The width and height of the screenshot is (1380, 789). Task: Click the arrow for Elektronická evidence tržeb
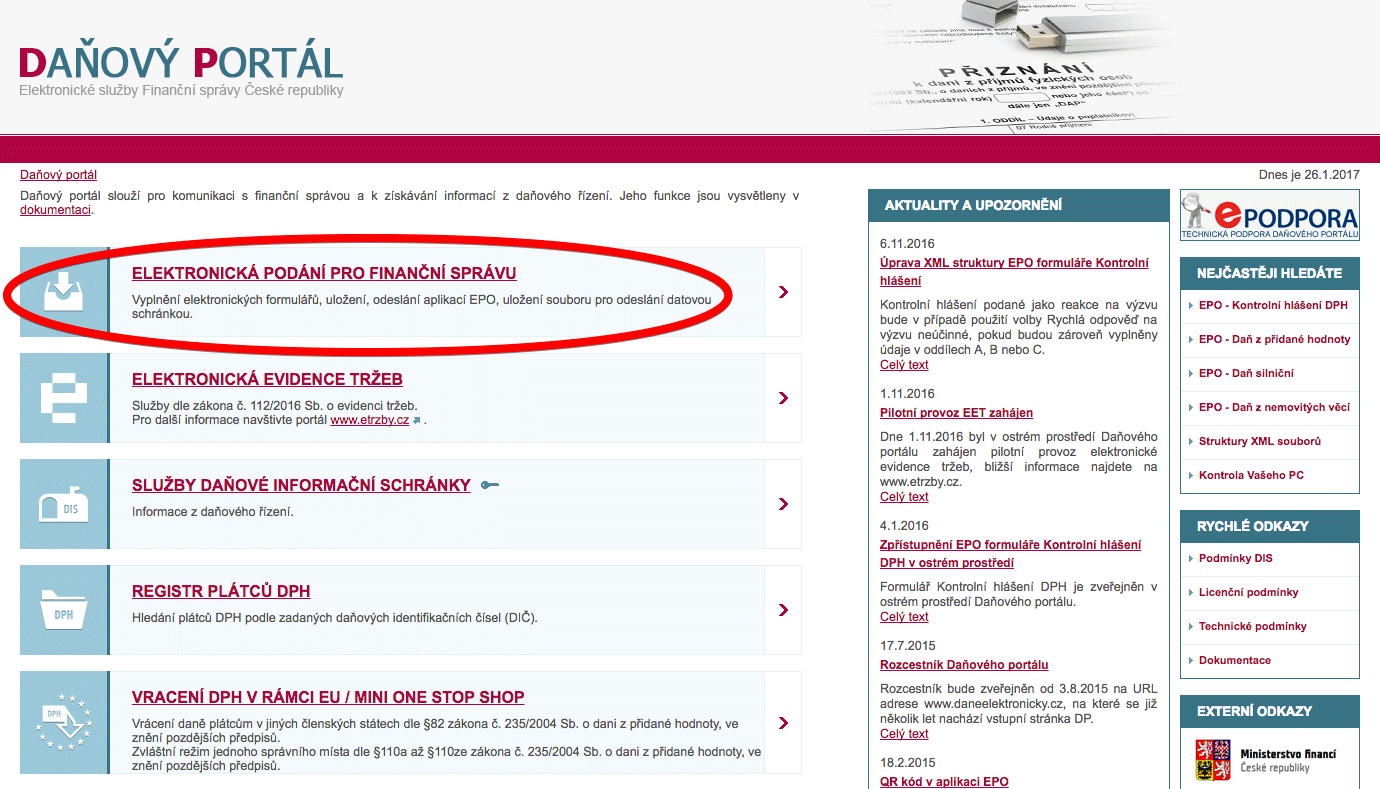pos(783,397)
